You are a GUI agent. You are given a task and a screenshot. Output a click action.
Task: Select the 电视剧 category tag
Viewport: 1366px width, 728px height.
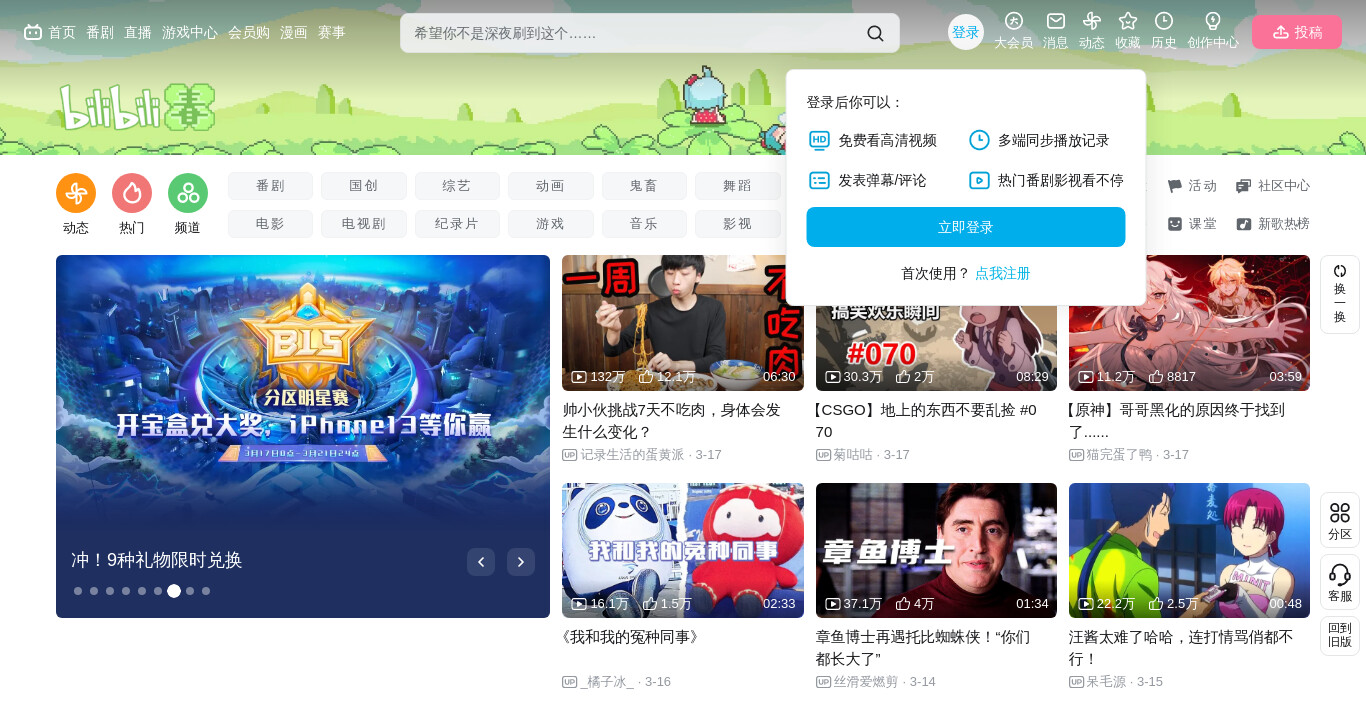(364, 224)
